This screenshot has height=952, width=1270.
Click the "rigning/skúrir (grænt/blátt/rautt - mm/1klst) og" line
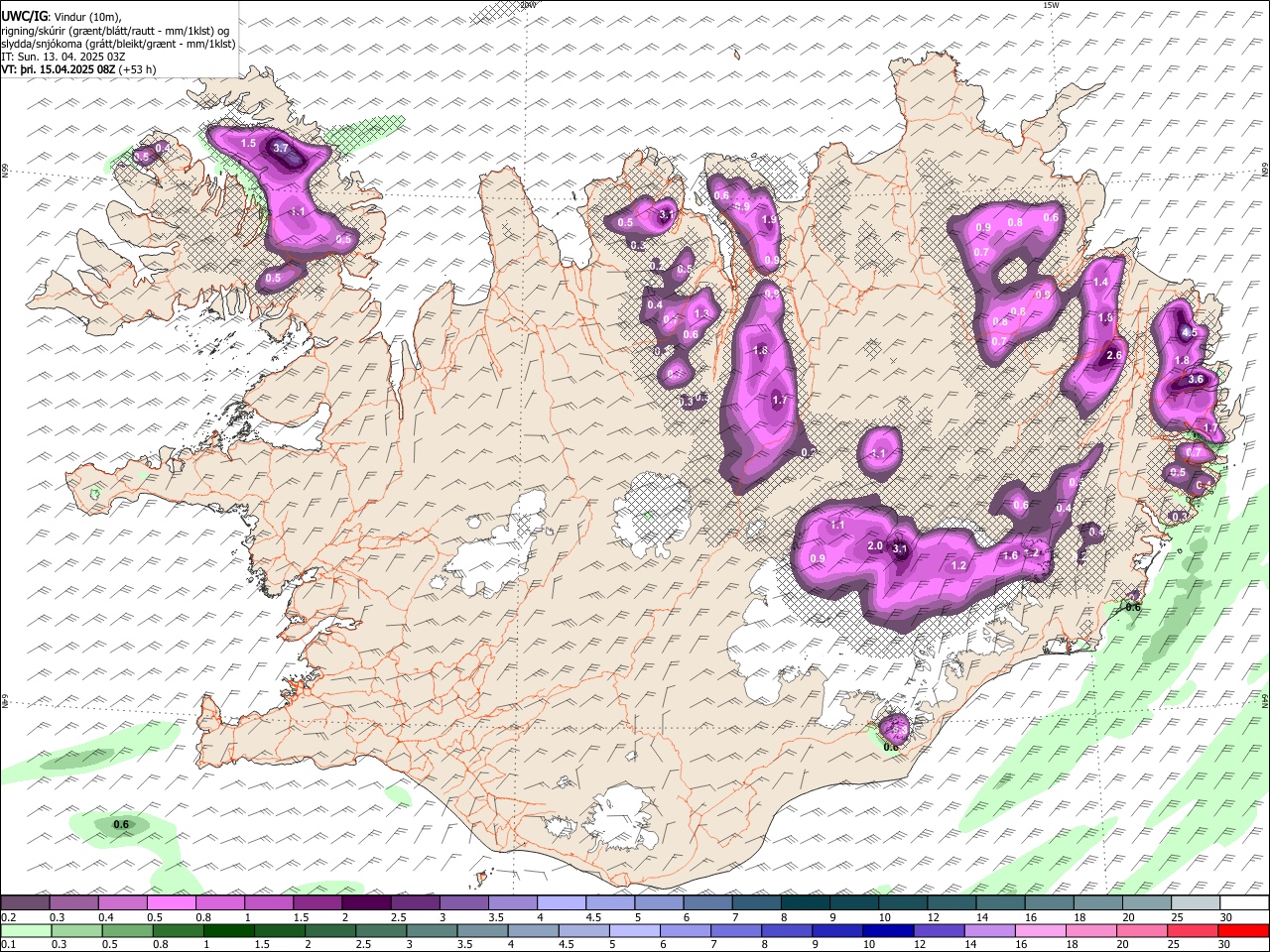(x=117, y=30)
